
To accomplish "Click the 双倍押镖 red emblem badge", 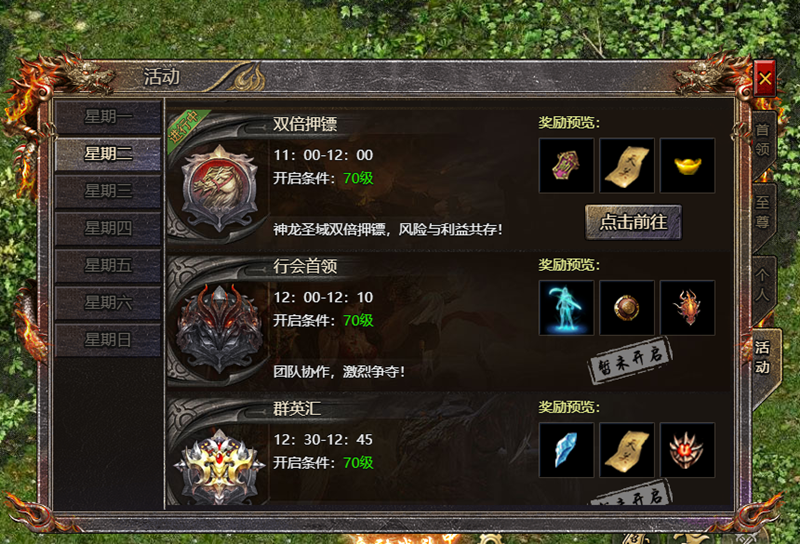I will pyautogui.click(x=219, y=188).
